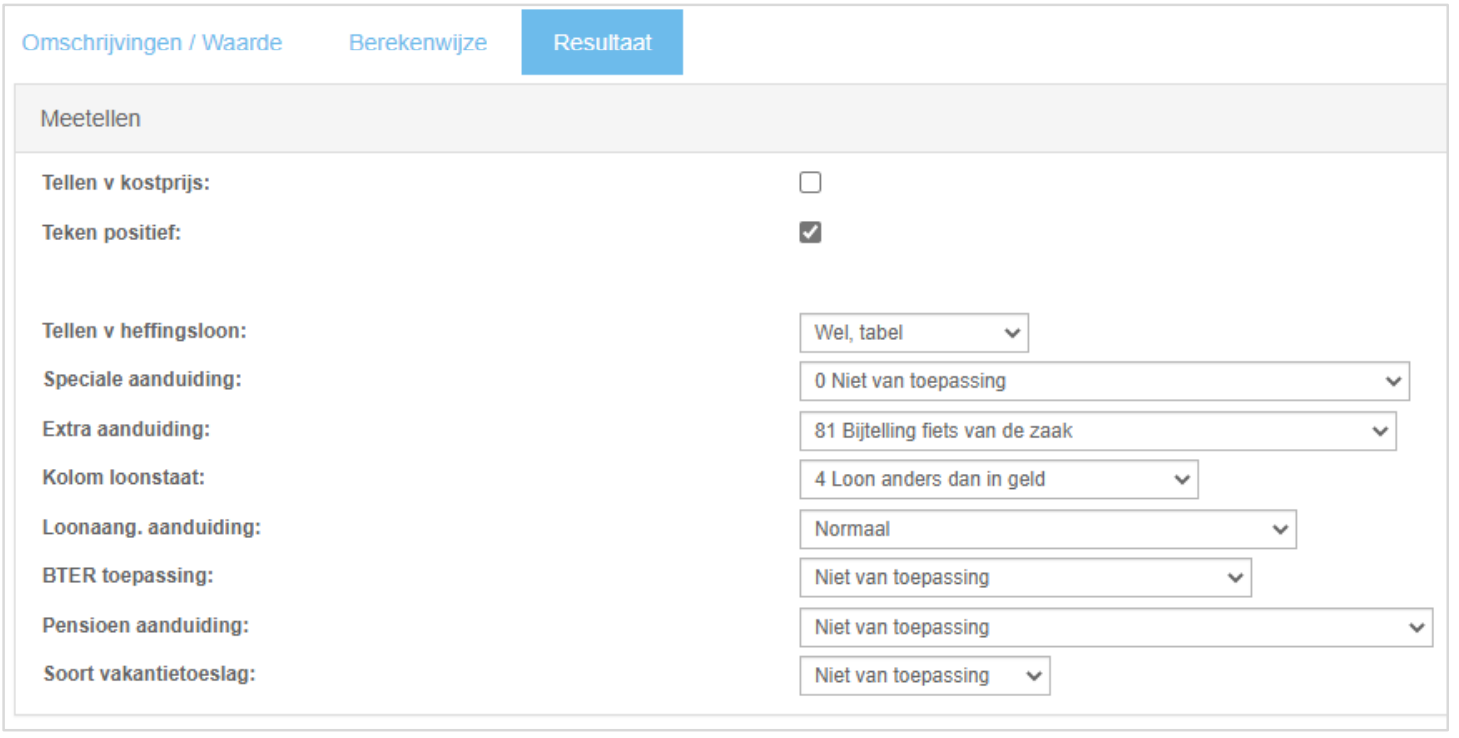
Task: Open the Extra aanduiding dropdown showing Bijtelling fiets
Action: 1098,431
